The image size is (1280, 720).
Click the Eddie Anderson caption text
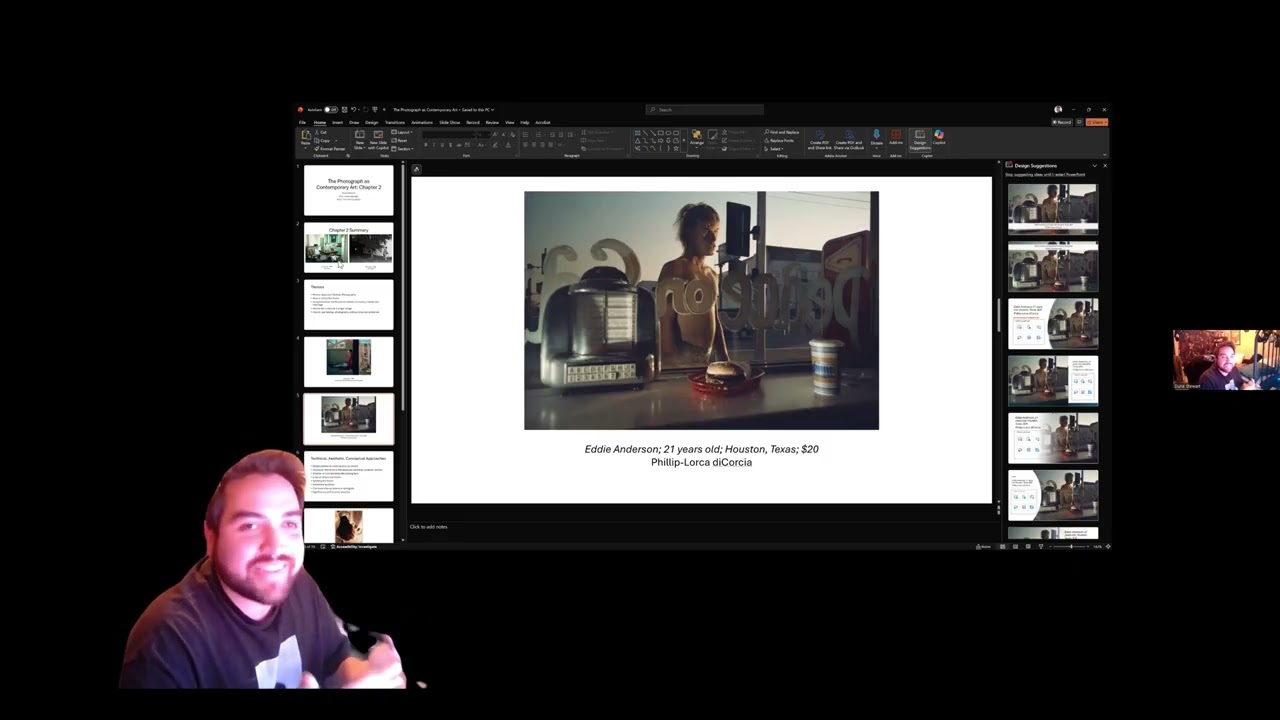click(701, 450)
